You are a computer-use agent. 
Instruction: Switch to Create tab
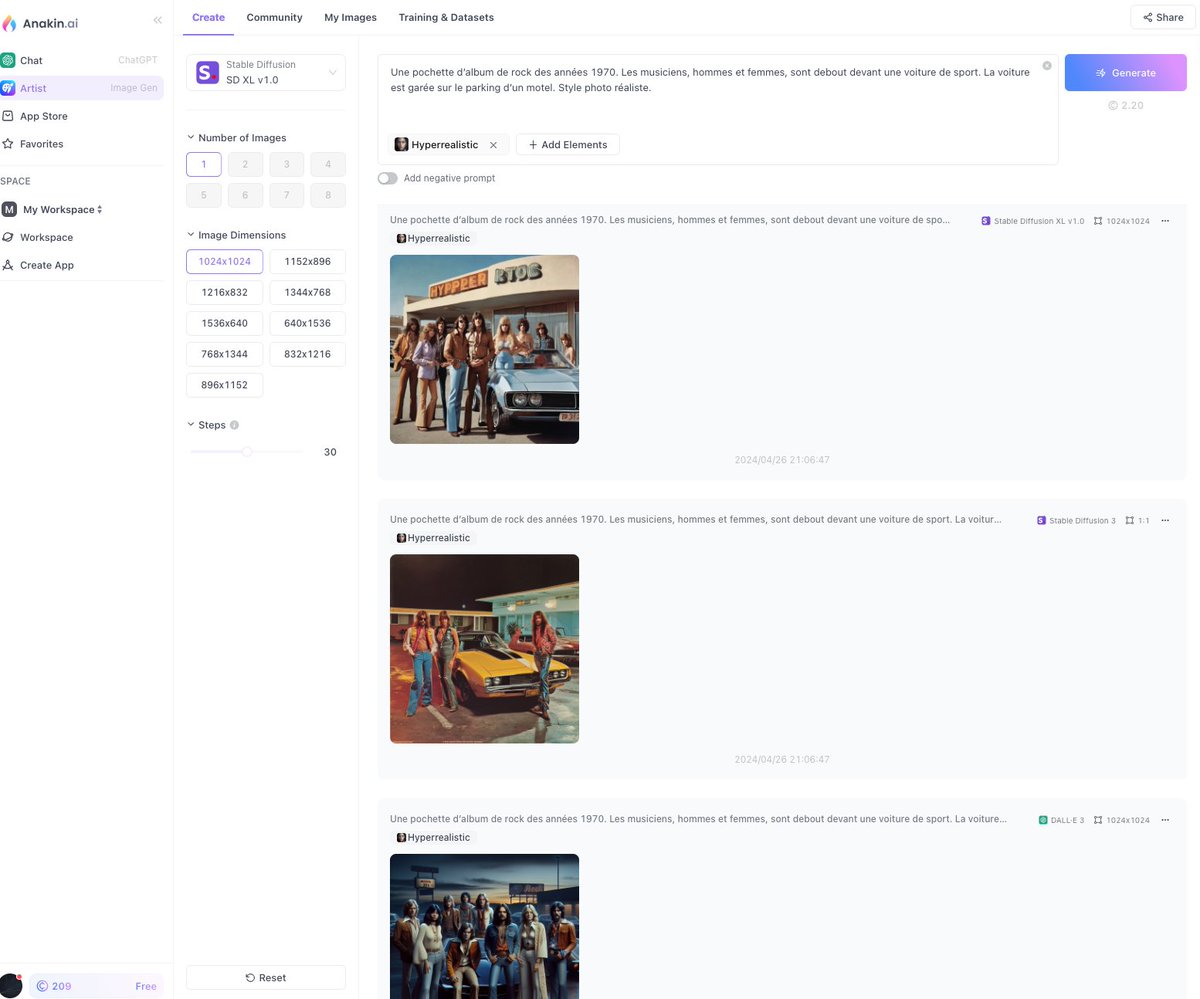tap(208, 17)
